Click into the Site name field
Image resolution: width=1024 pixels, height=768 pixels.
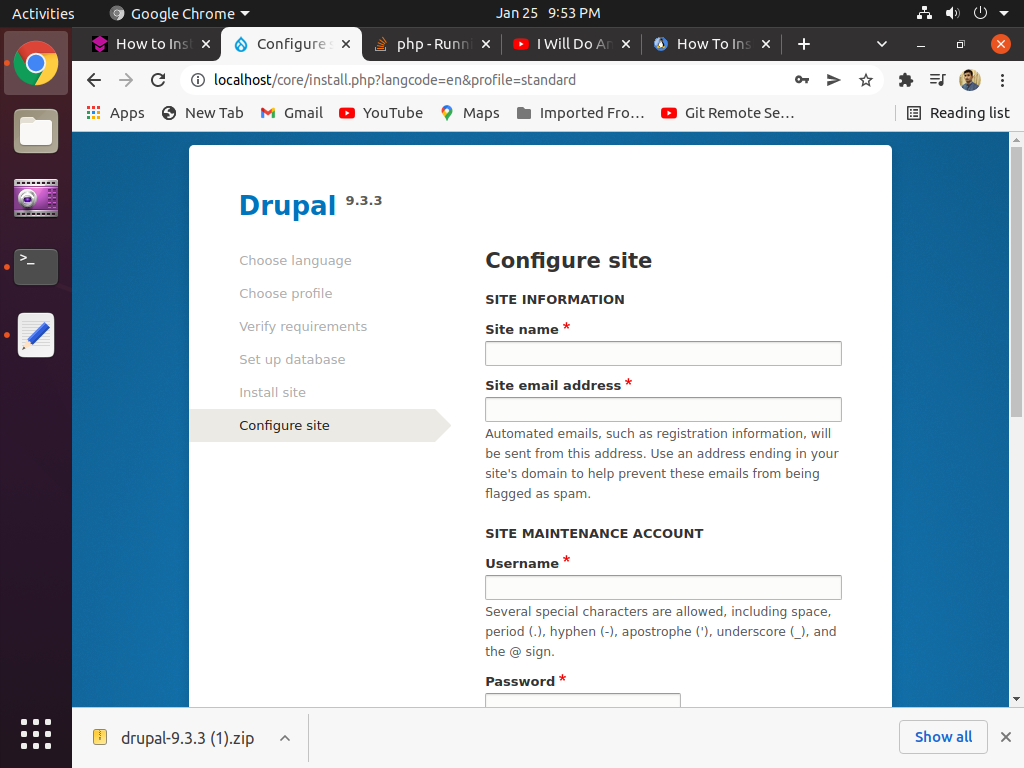coord(663,353)
